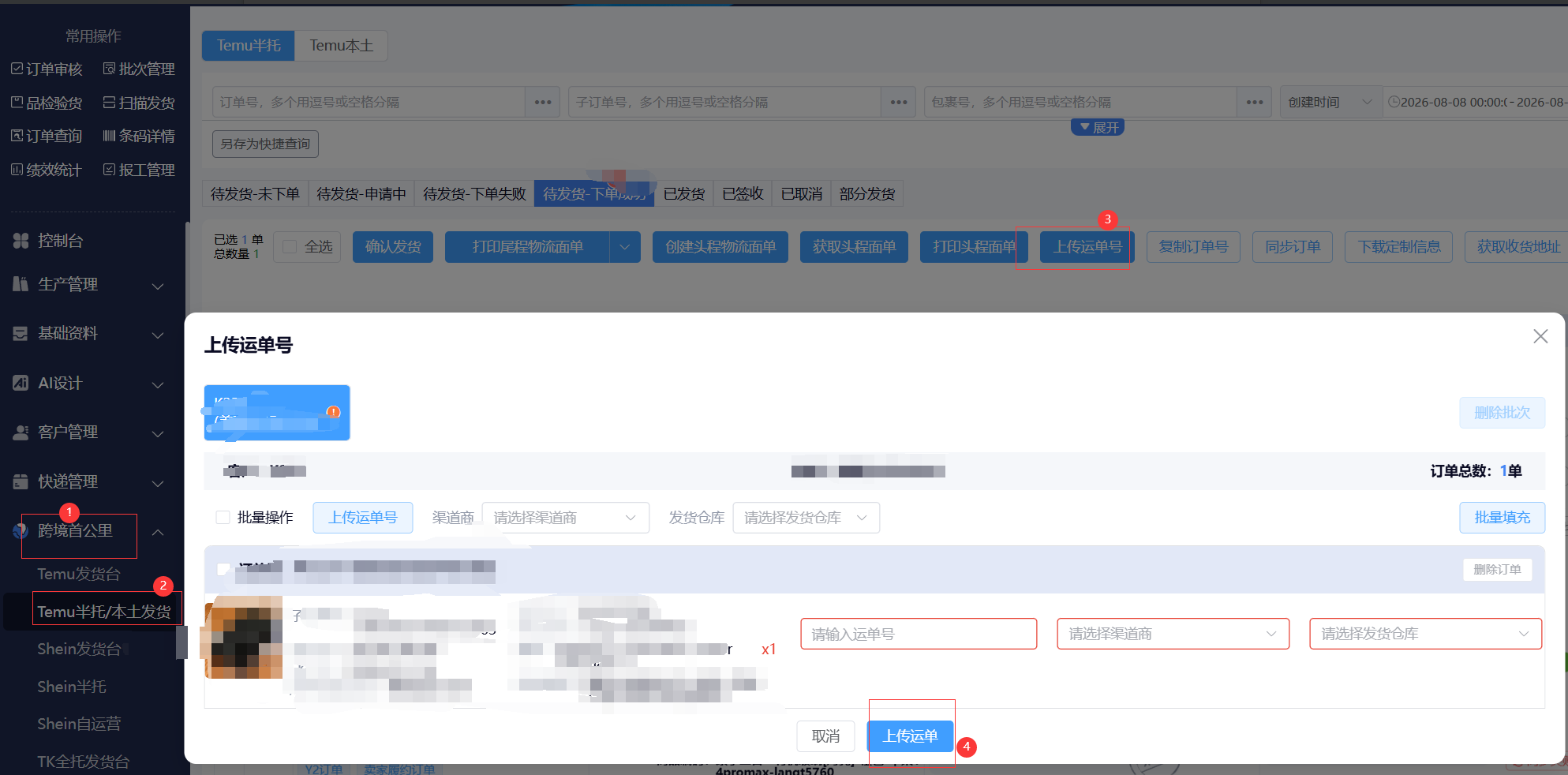This screenshot has width=1568, height=775.
Task: Collapse the 跨境首公里 submenu
Action: pyautogui.click(x=158, y=532)
